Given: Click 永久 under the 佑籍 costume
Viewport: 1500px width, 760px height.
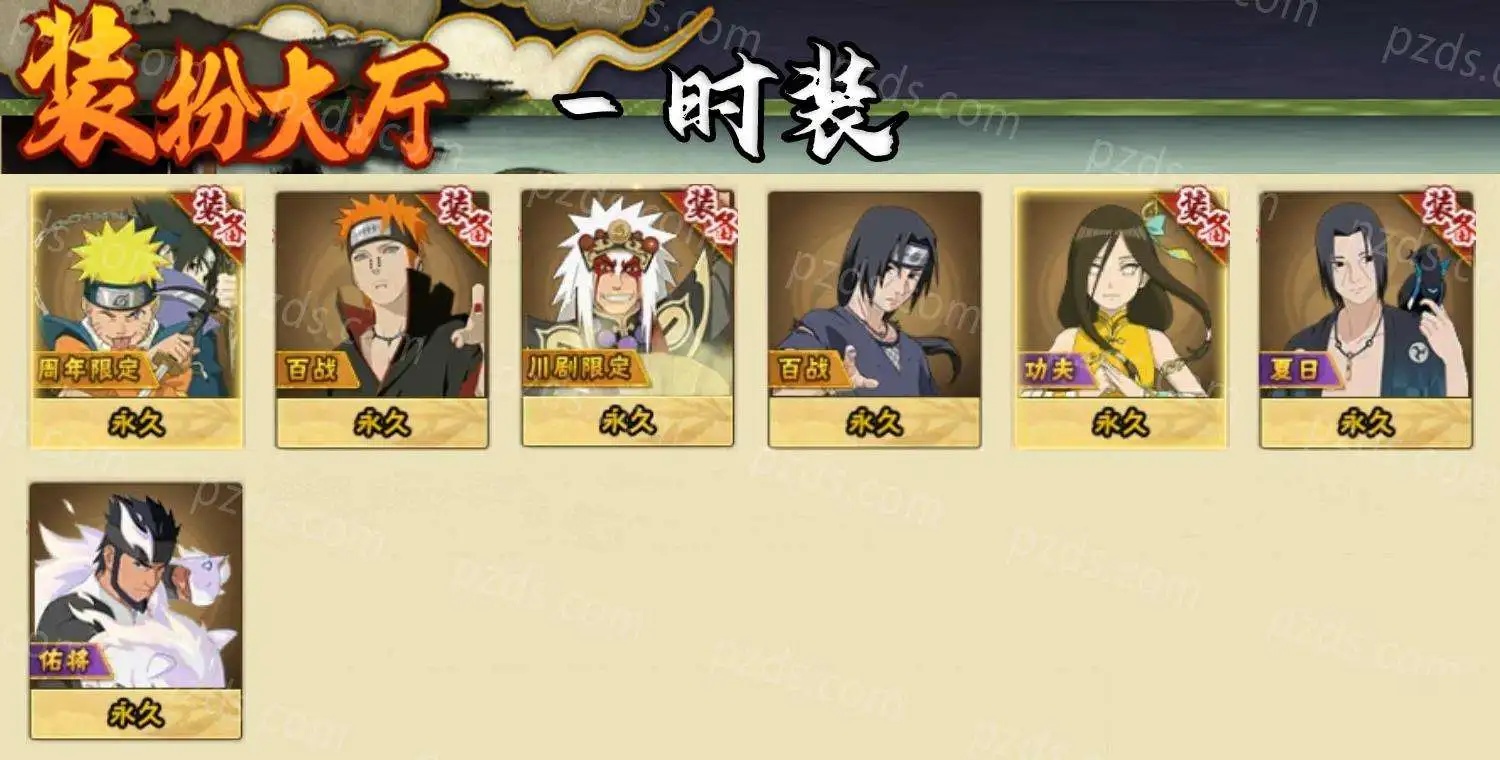Looking at the screenshot, I should click(136, 715).
